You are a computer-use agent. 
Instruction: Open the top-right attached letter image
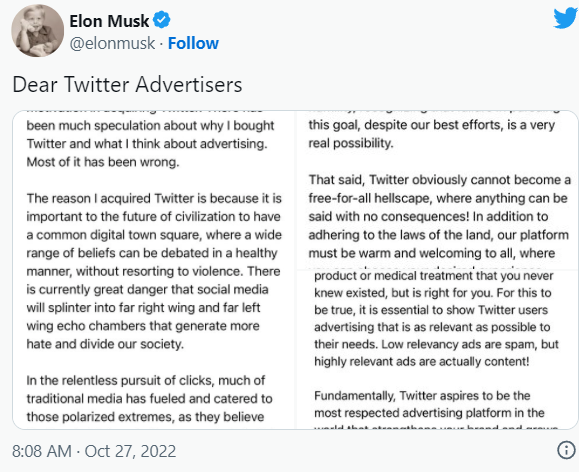(x=437, y=190)
